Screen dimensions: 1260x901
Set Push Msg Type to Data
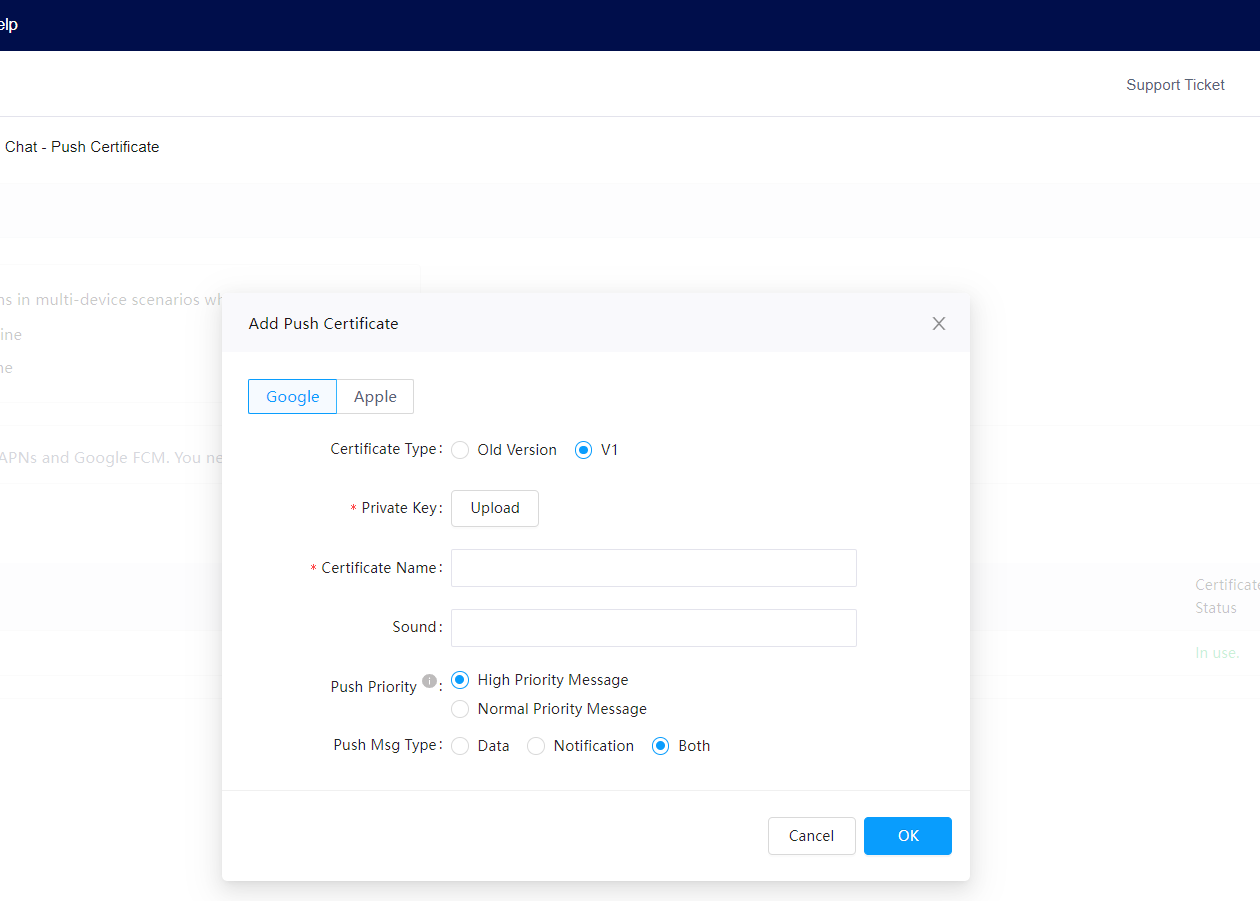point(460,746)
